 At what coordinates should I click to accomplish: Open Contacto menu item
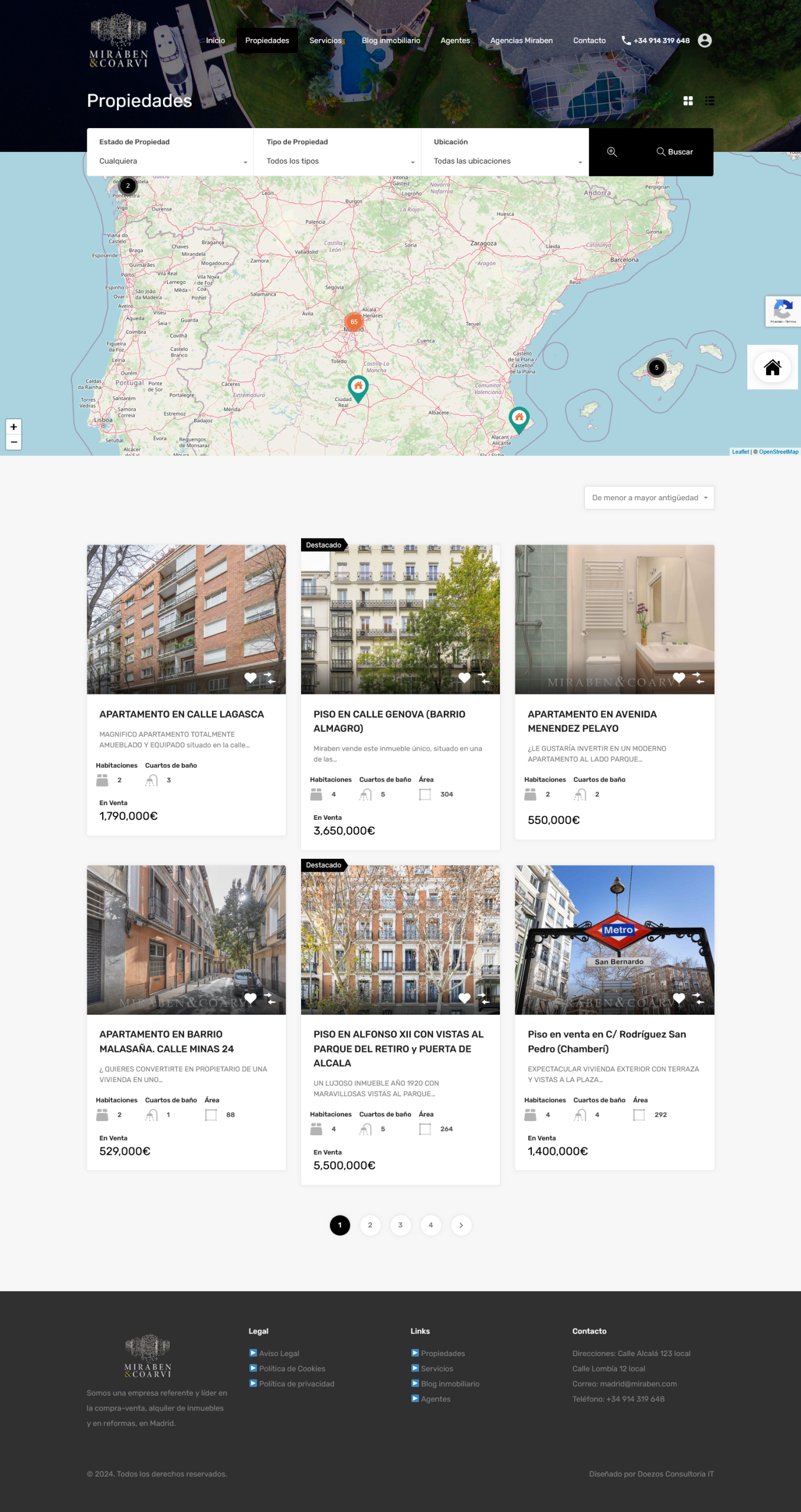pos(589,41)
